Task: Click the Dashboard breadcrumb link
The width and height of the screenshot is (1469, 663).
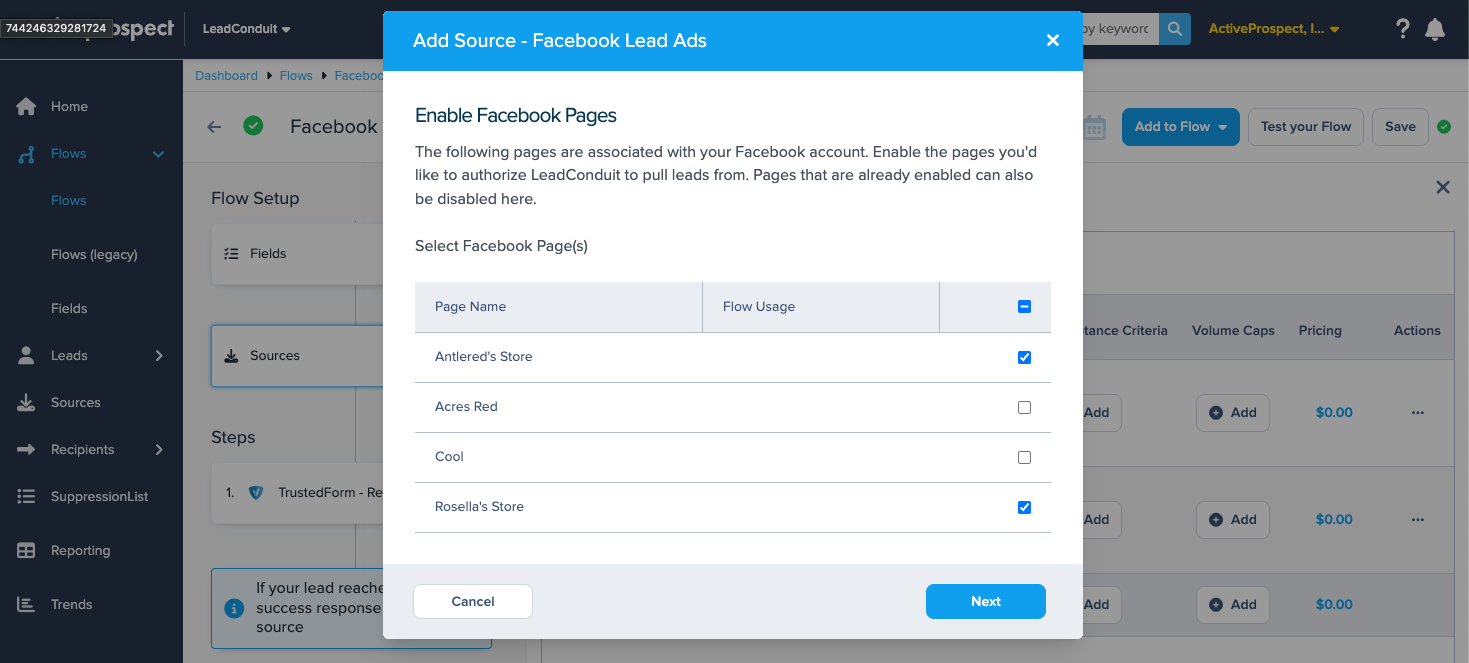Action: [226, 76]
